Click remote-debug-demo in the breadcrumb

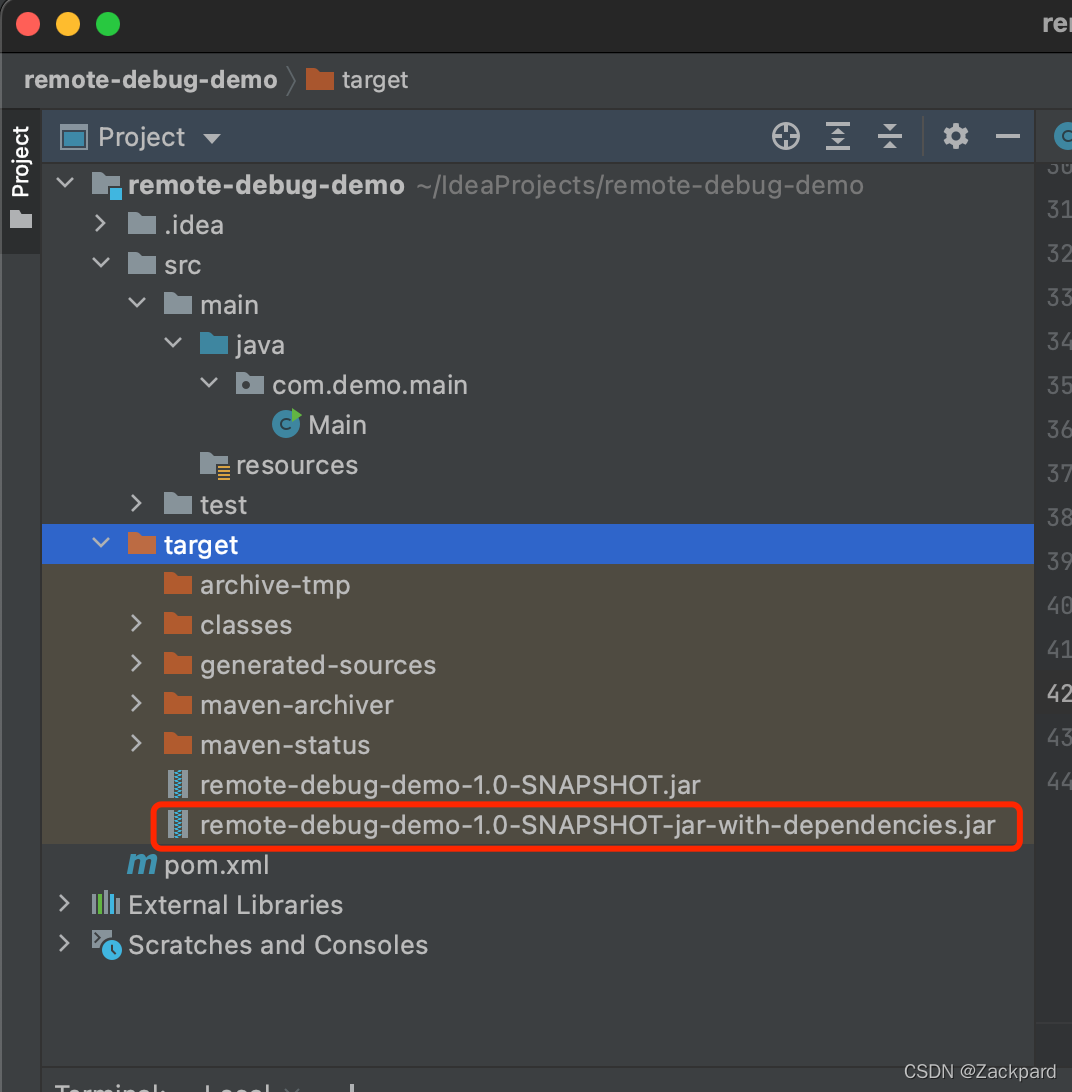151,79
